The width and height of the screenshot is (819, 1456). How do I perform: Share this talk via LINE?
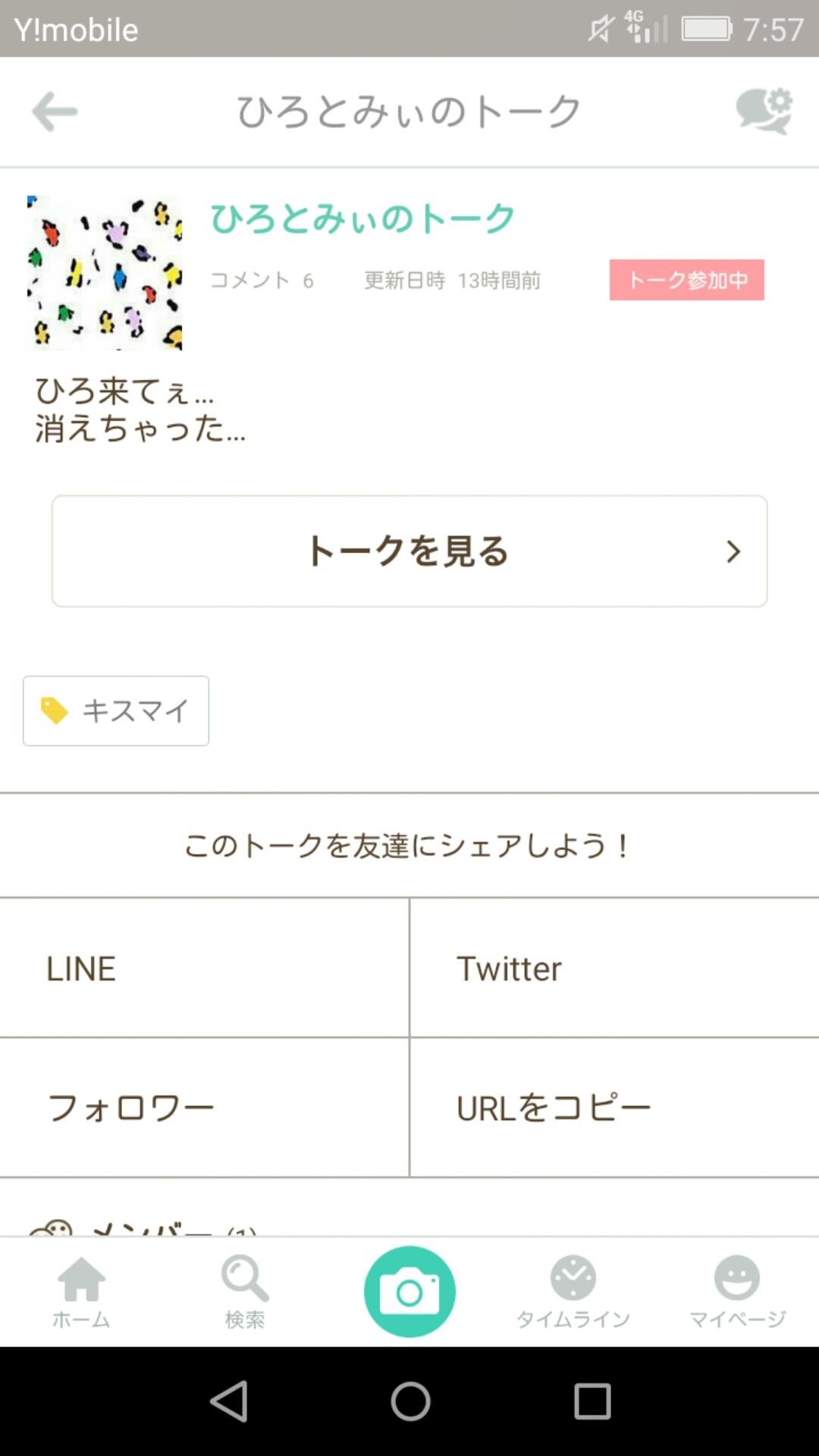coord(204,968)
